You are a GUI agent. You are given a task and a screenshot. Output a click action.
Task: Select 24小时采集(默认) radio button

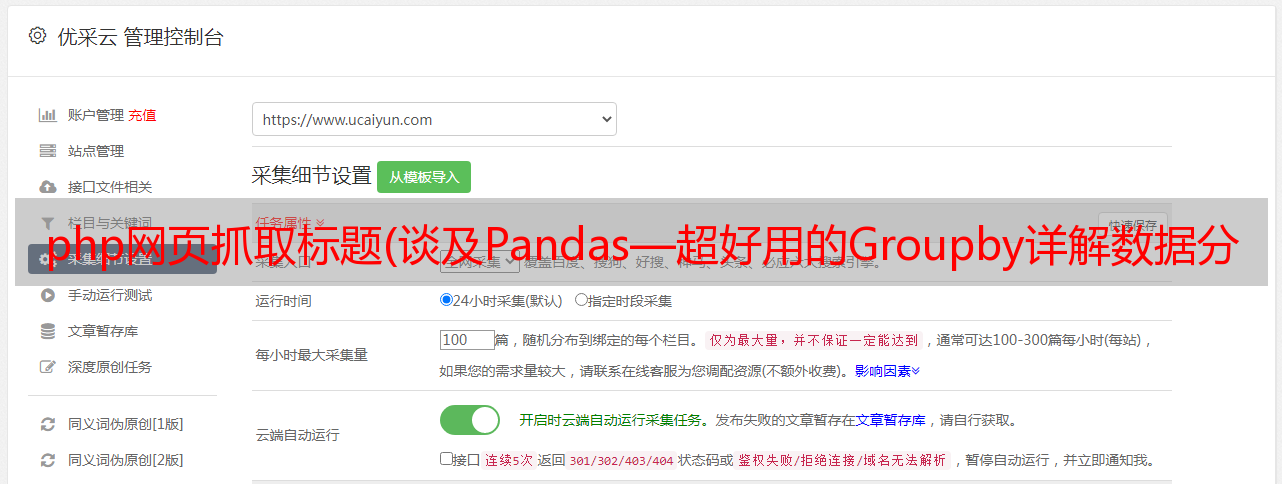(446, 299)
